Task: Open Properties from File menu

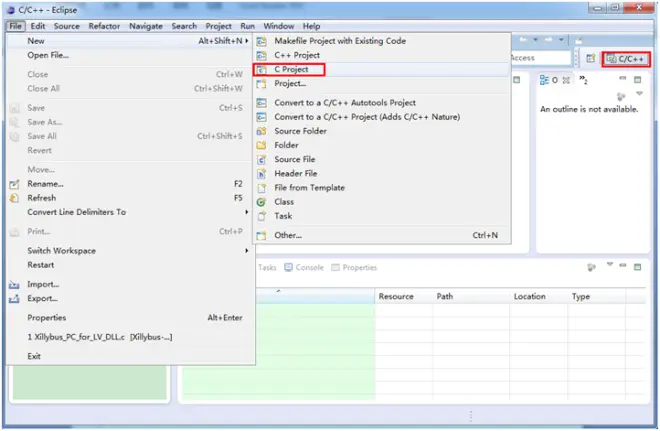Action: point(129,318)
